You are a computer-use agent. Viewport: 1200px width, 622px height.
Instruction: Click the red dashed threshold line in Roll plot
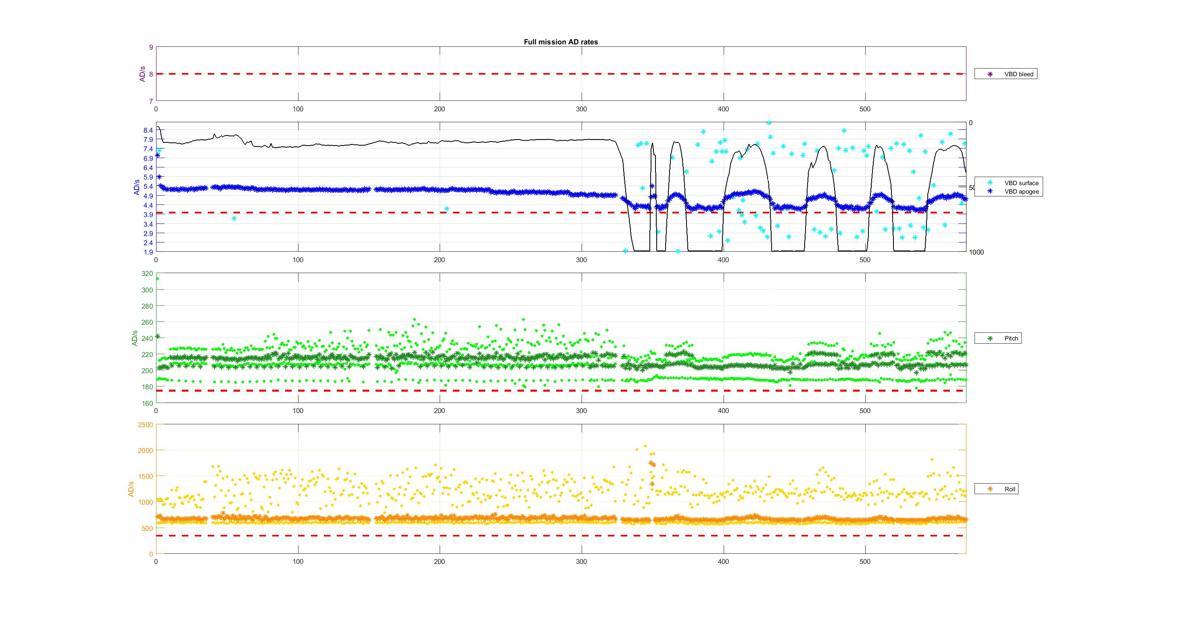(x=561, y=535)
